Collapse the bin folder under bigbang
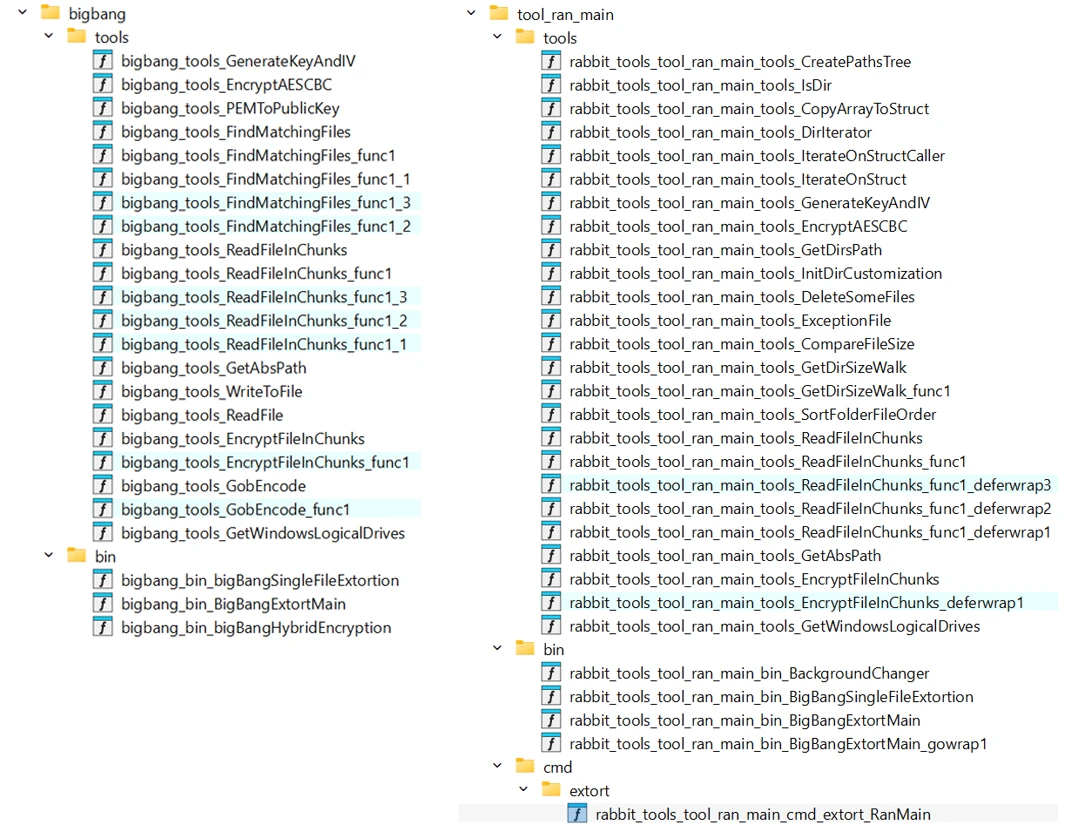Screen dimensions: 1080x825 click(49, 555)
